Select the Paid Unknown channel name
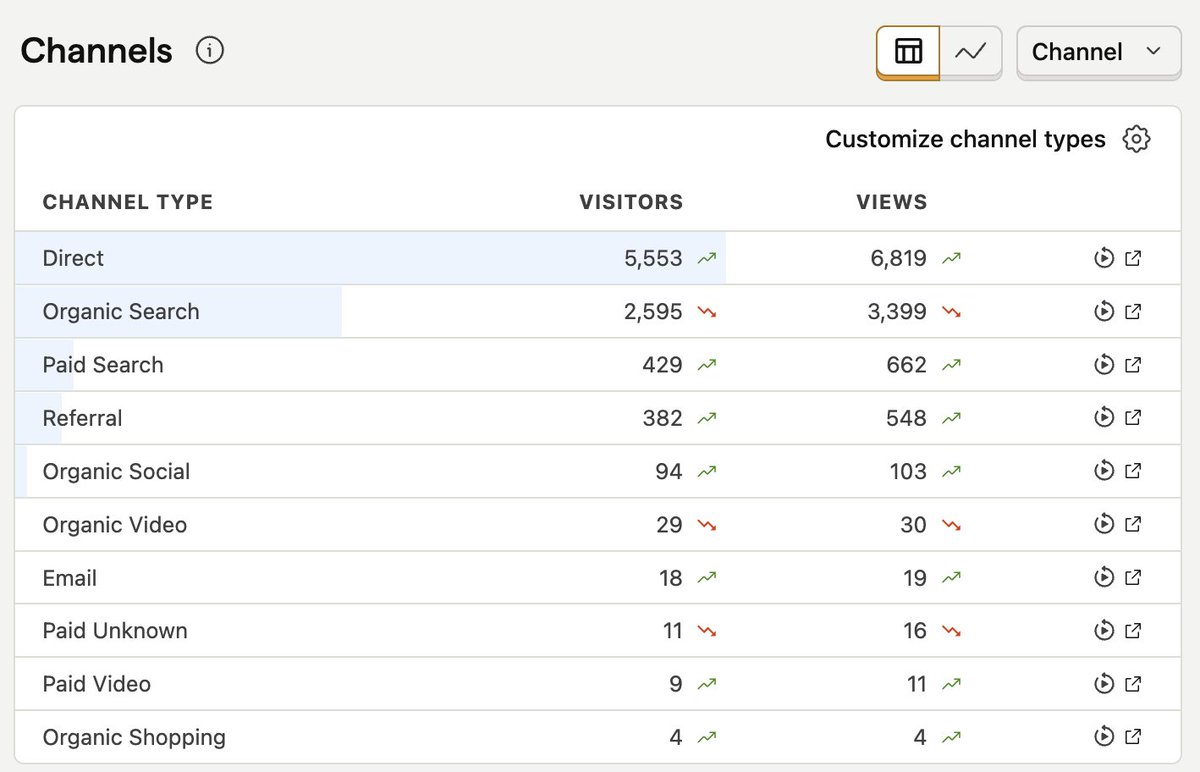1200x772 pixels. pyautogui.click(x=115, y=631)
